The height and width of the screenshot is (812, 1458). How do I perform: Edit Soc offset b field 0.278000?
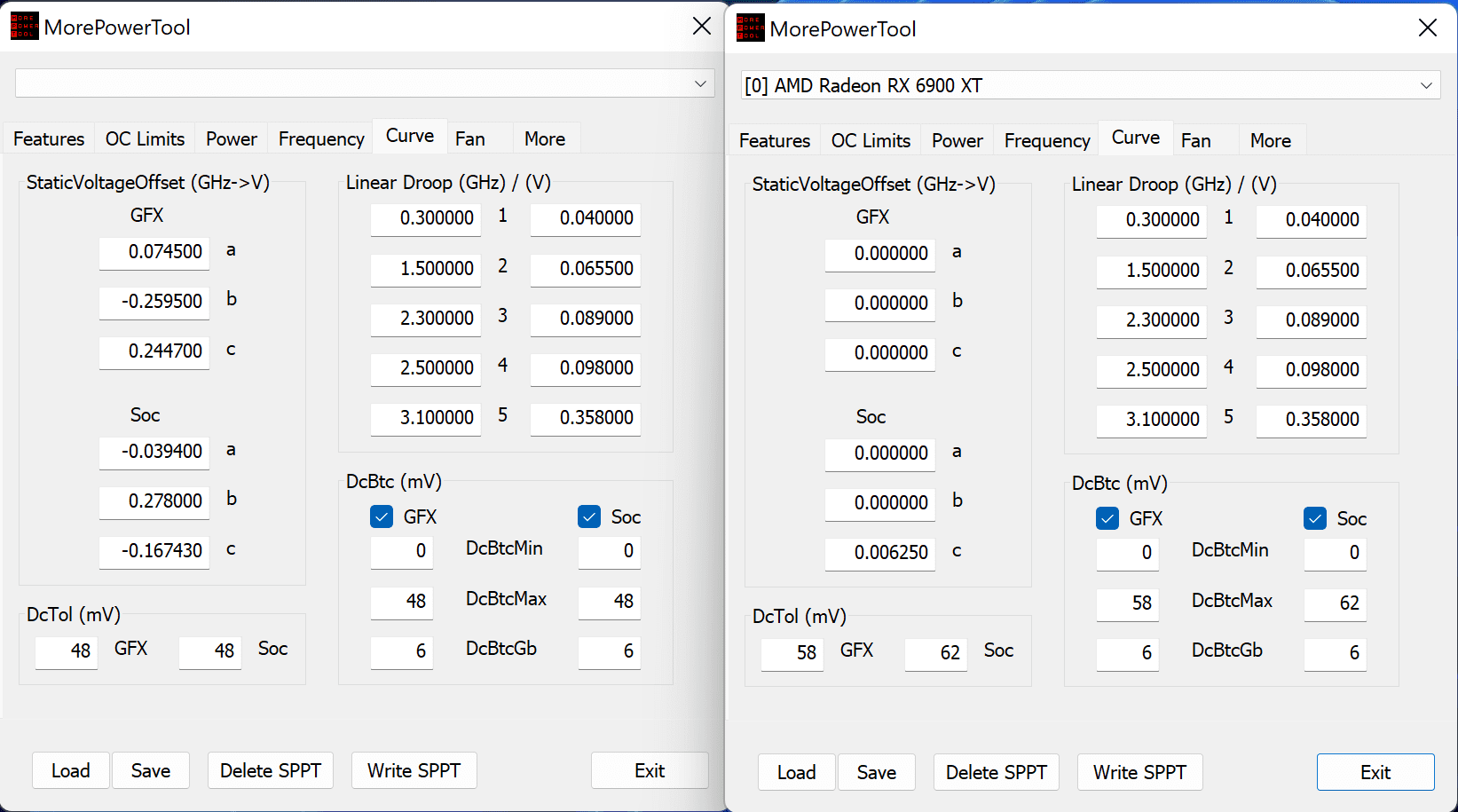click(154, 501)
